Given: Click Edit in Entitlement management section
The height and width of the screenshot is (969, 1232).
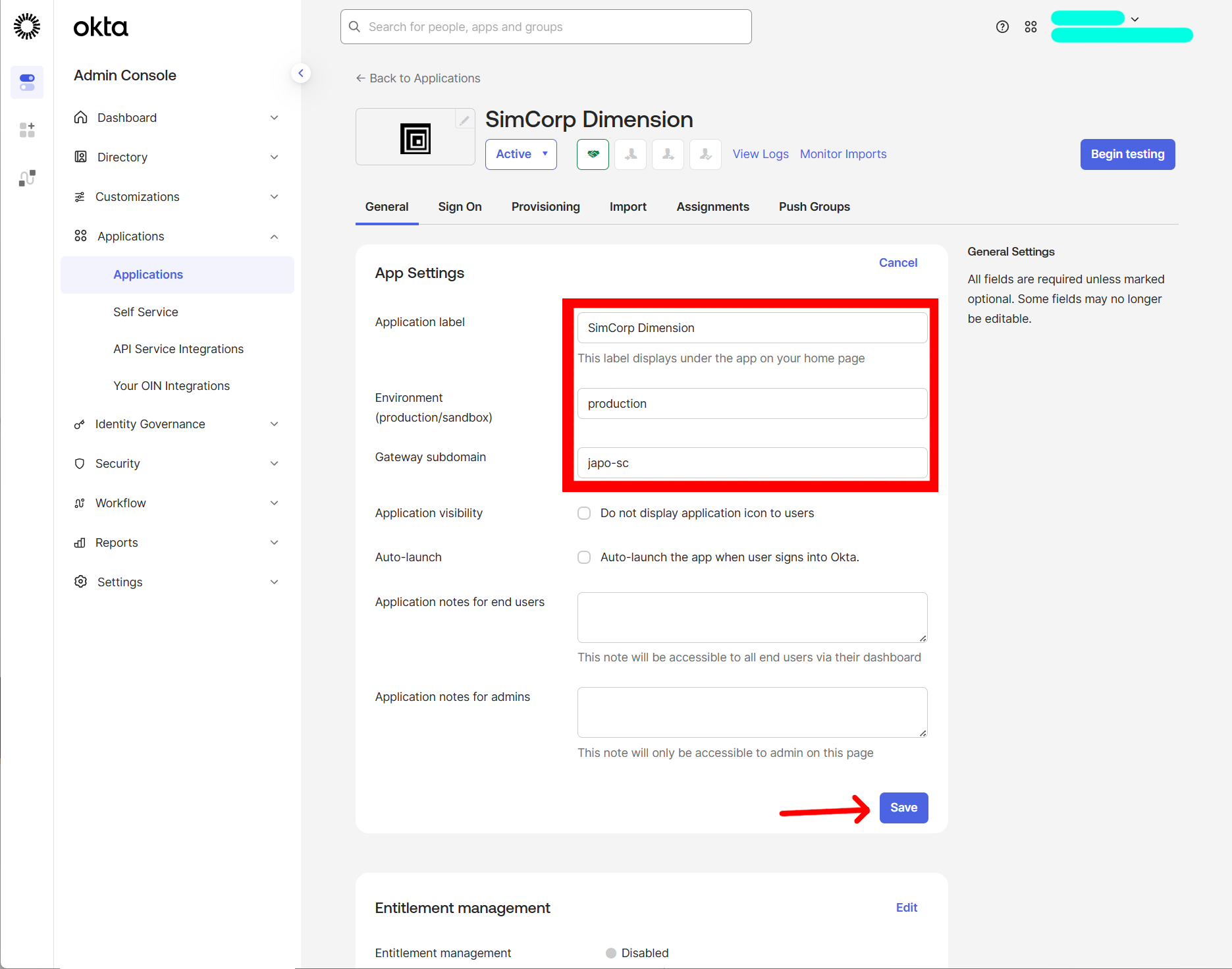Looking at the screenshot, I should pos(906,908).
